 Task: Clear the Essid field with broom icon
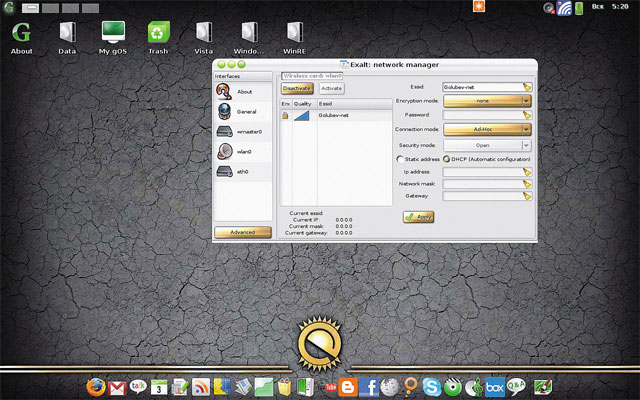527,87
